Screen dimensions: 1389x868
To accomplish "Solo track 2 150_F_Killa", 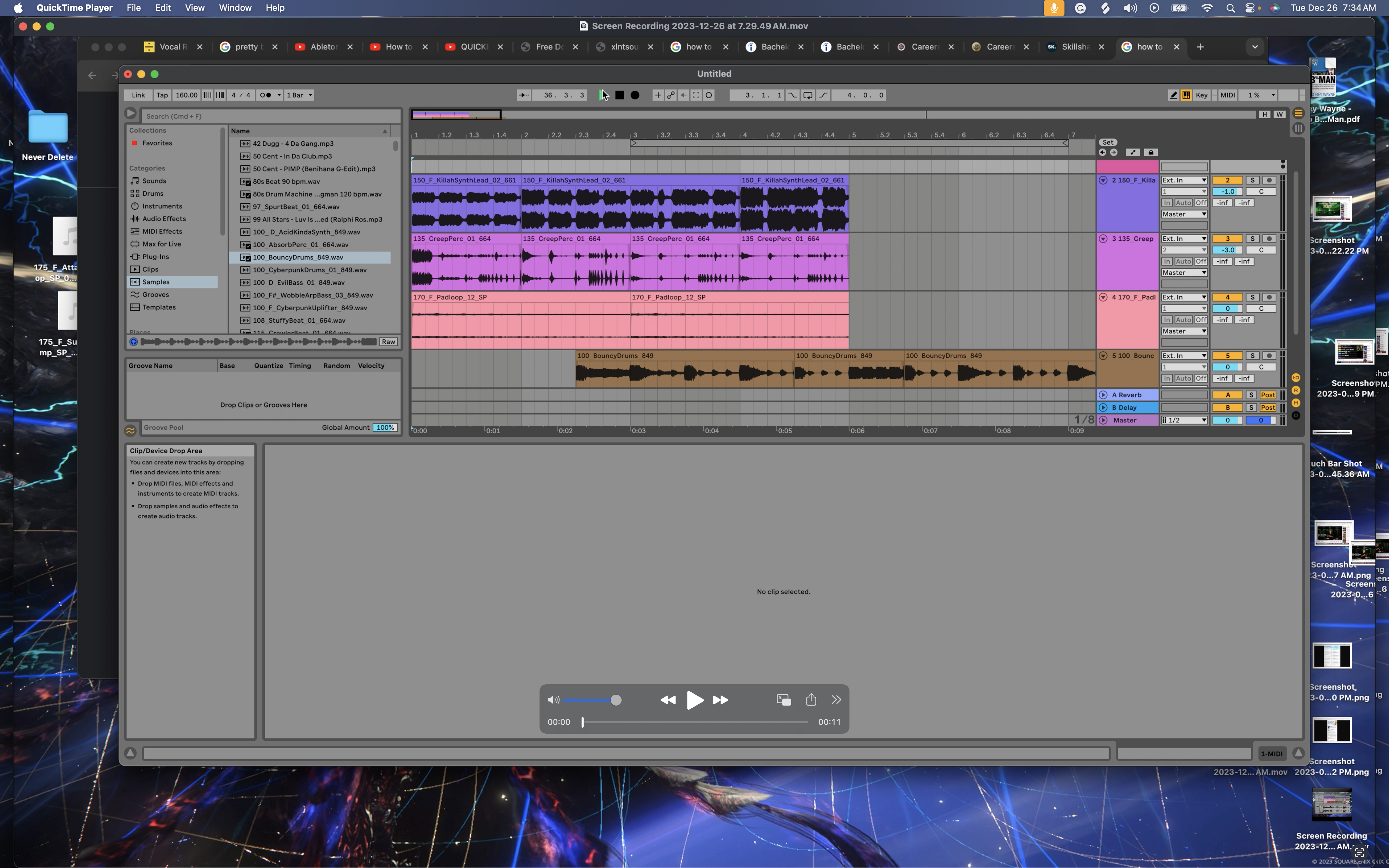I will (1252, 180).
